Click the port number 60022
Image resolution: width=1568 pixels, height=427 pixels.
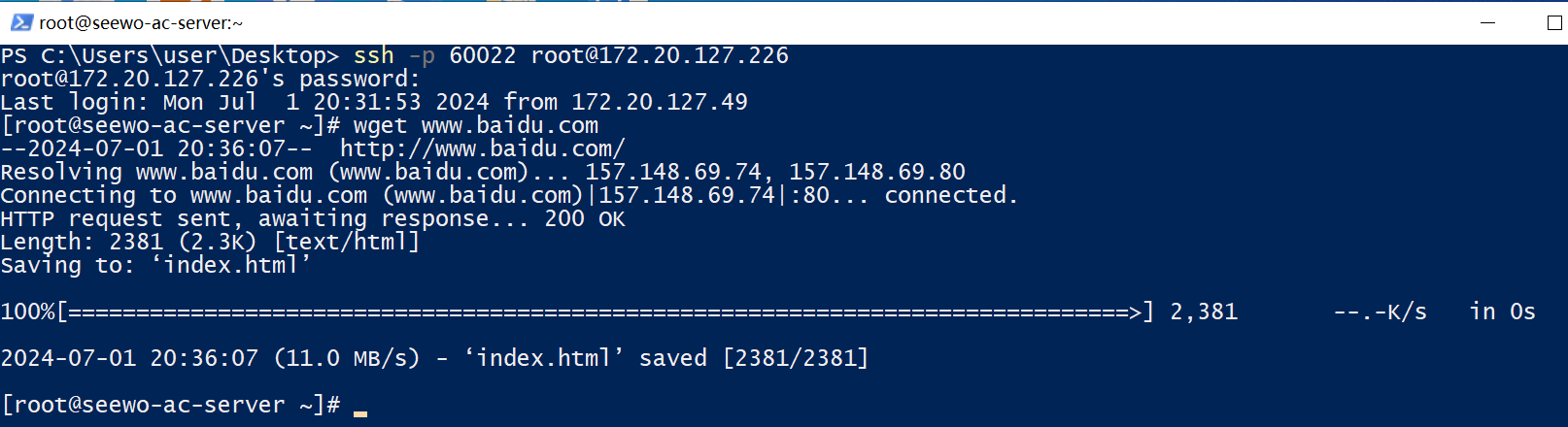483,55
